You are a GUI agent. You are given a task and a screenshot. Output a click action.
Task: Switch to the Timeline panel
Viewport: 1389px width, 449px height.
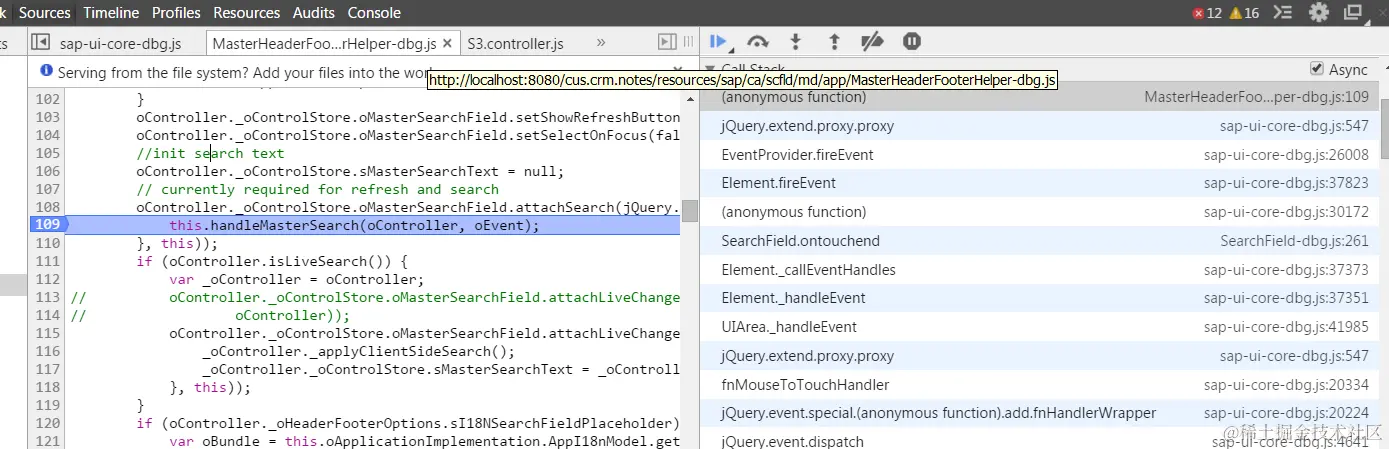tap(111, 13)
